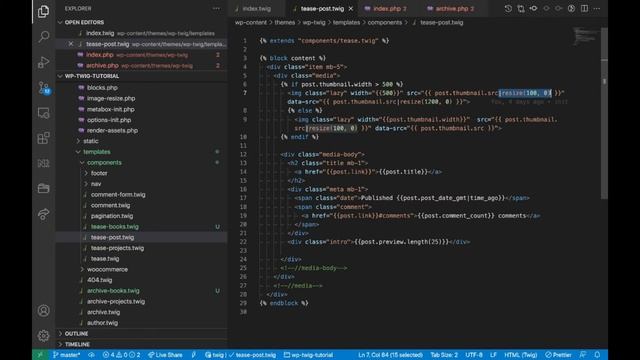Click Ln 7, Col 84 cursor position

(x=390, y=355)
